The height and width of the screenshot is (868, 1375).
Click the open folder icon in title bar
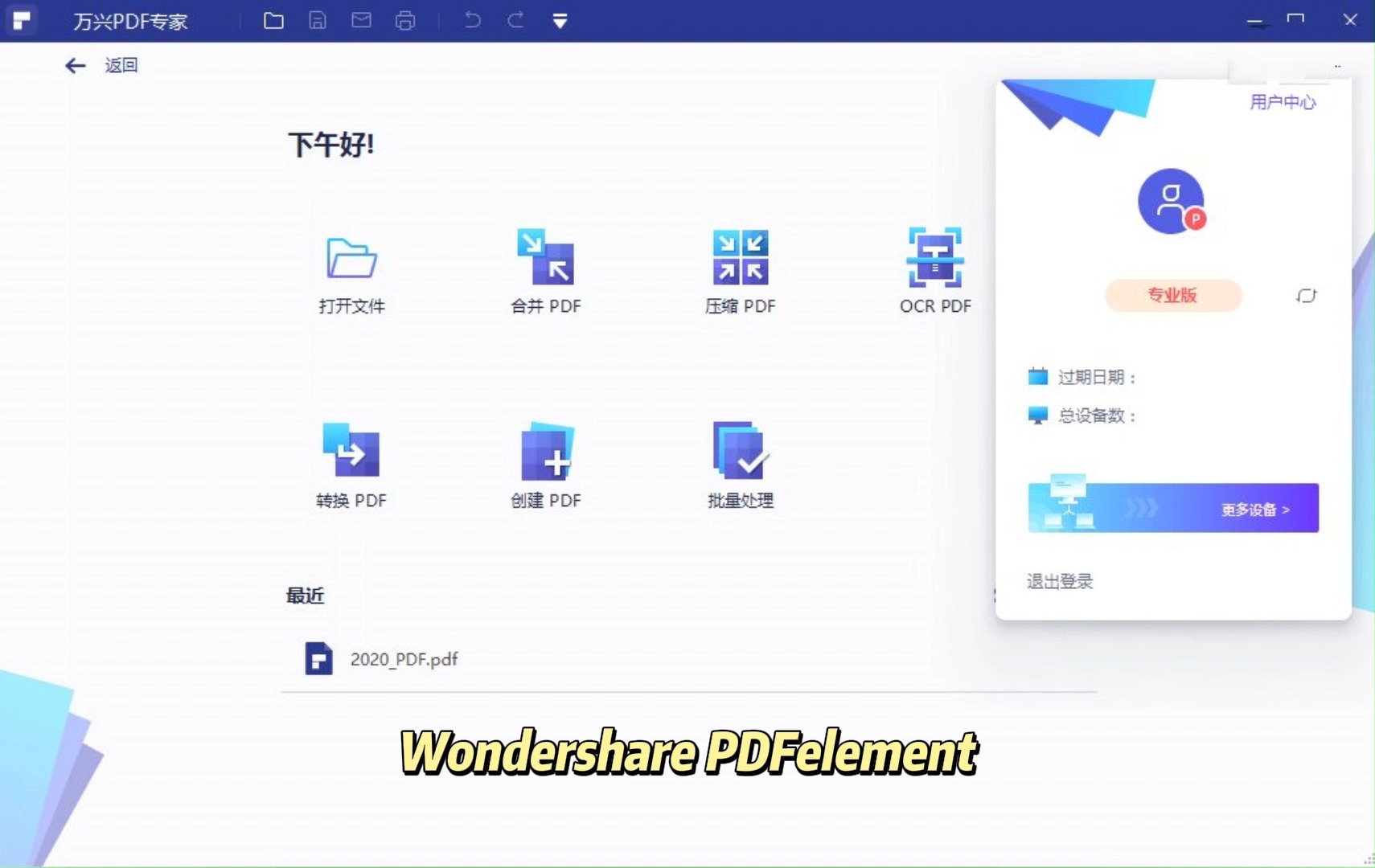pyautogui.click(x=273, y=20)
